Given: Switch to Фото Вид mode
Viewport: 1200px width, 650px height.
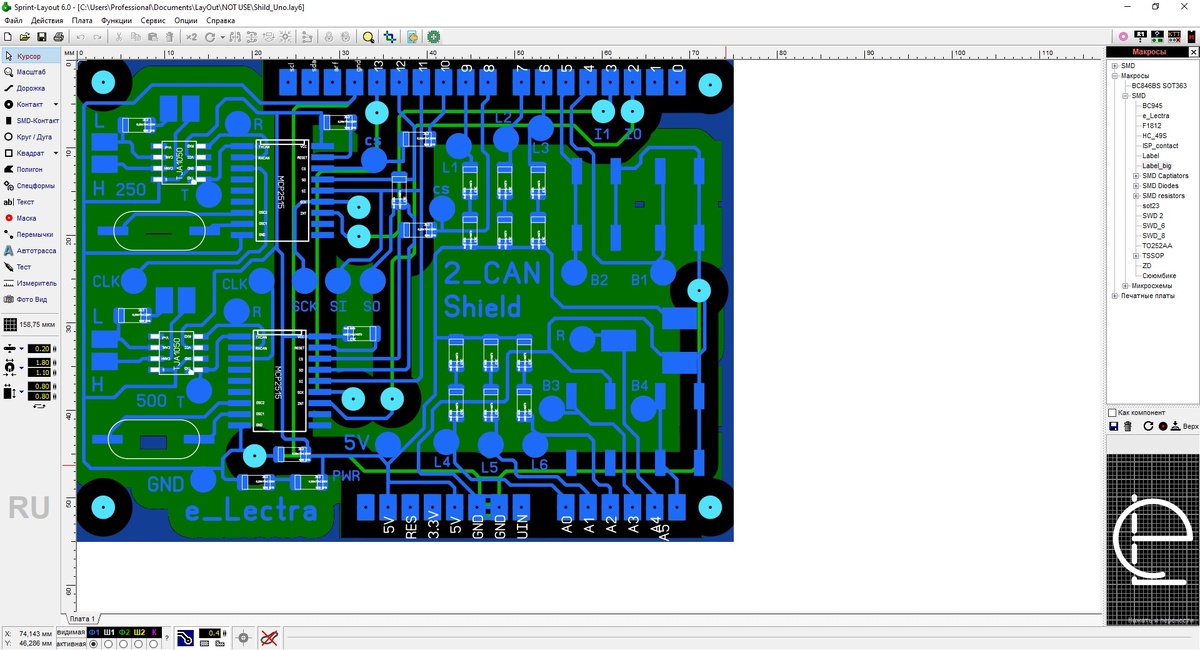Looking at the screenshot, I should click(x=30, y=299).
